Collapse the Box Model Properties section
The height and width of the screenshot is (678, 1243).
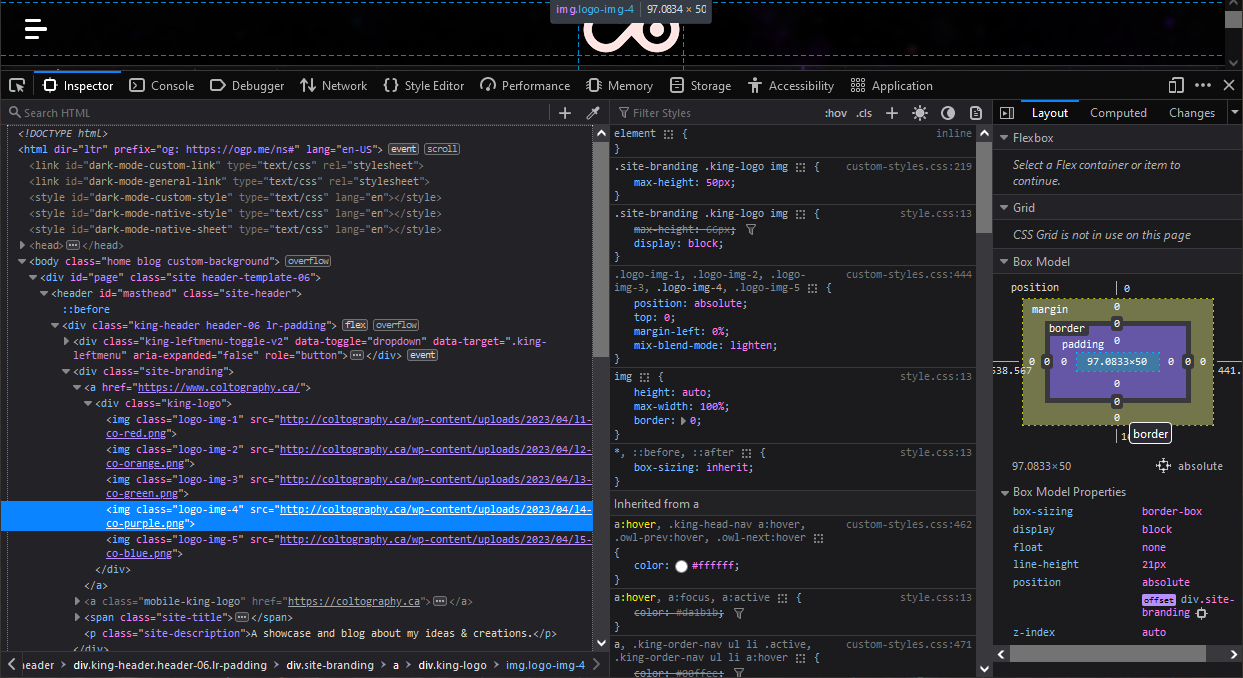click(1004, 492)
